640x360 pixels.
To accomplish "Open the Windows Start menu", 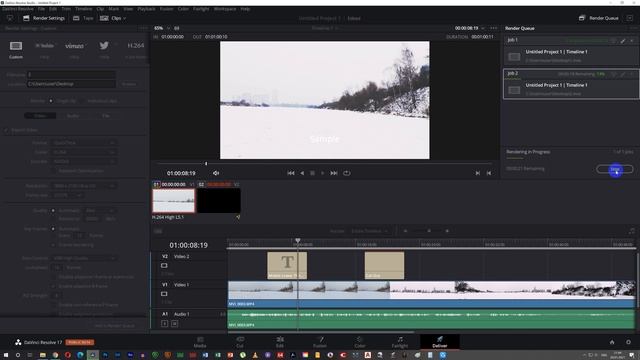I will (x=6, y=355).
